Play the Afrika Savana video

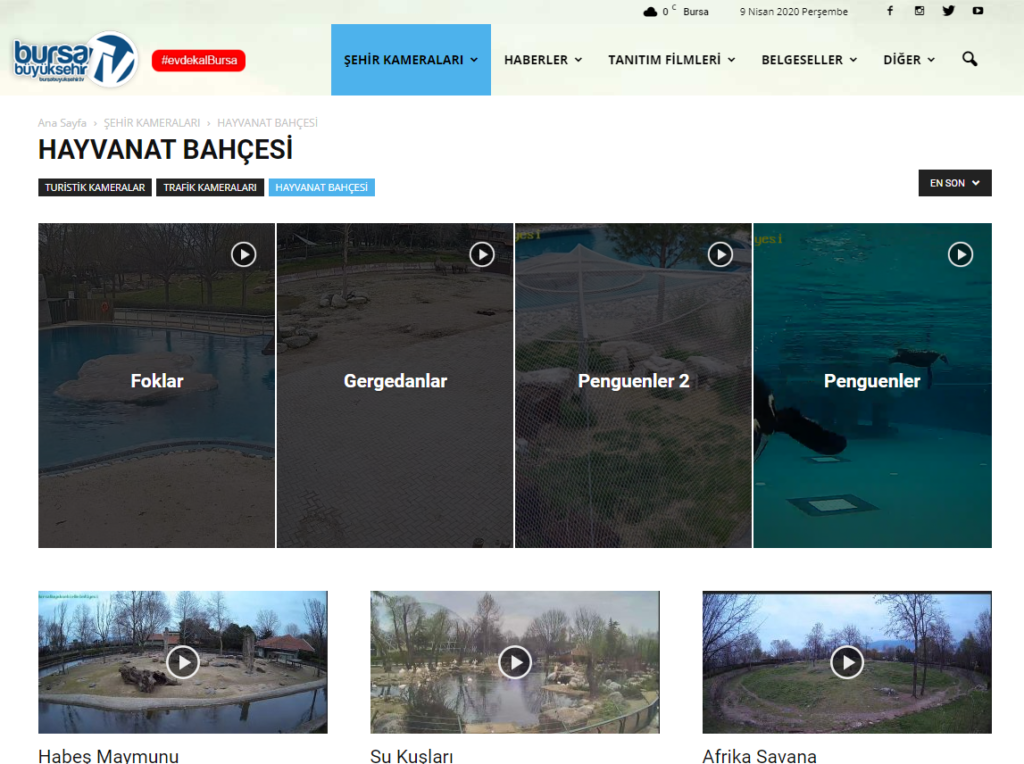click(x=847, y=662)
